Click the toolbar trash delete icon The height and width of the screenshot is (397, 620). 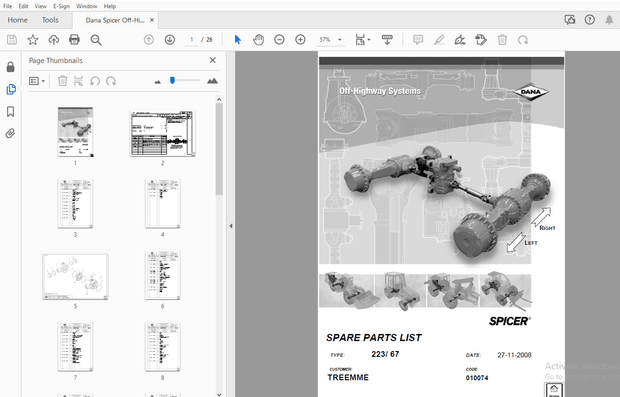click(x=502, y=40)
